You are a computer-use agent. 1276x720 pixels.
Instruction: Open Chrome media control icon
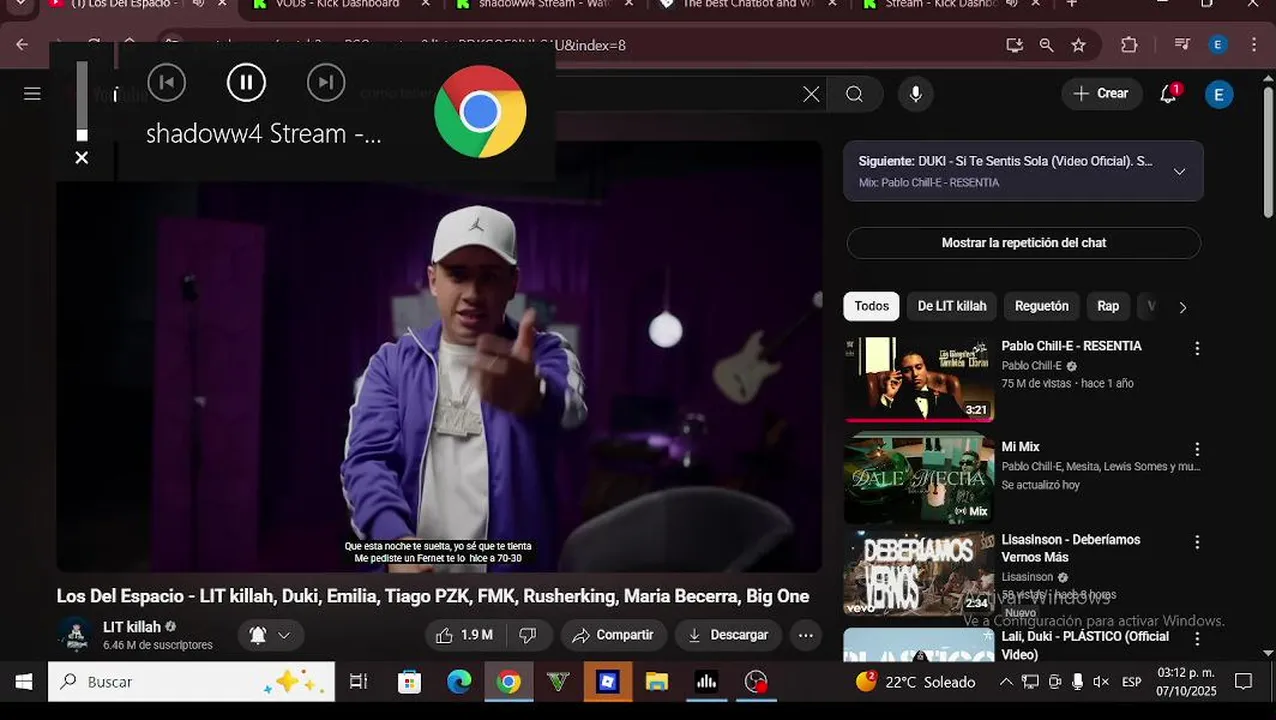click(1182, 45)
